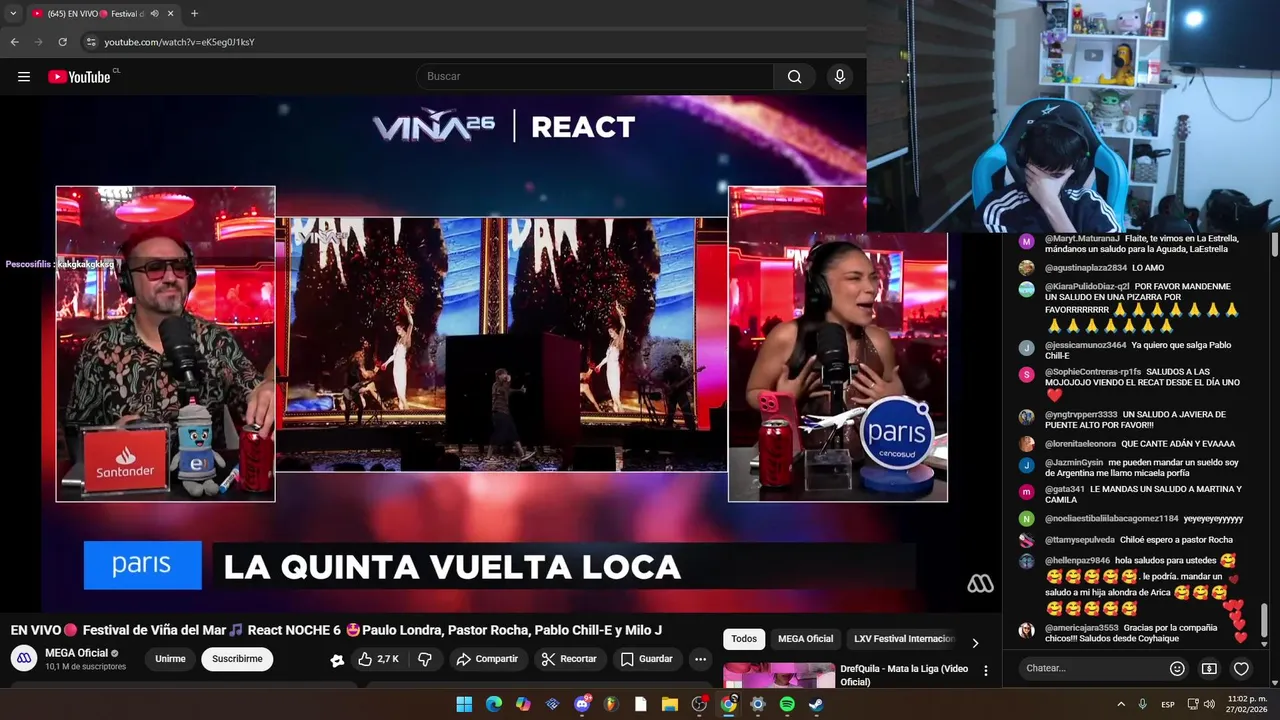Reload the page in the browser
The width and height of the screenshot is (1280, 720).
tap(62, 42)
